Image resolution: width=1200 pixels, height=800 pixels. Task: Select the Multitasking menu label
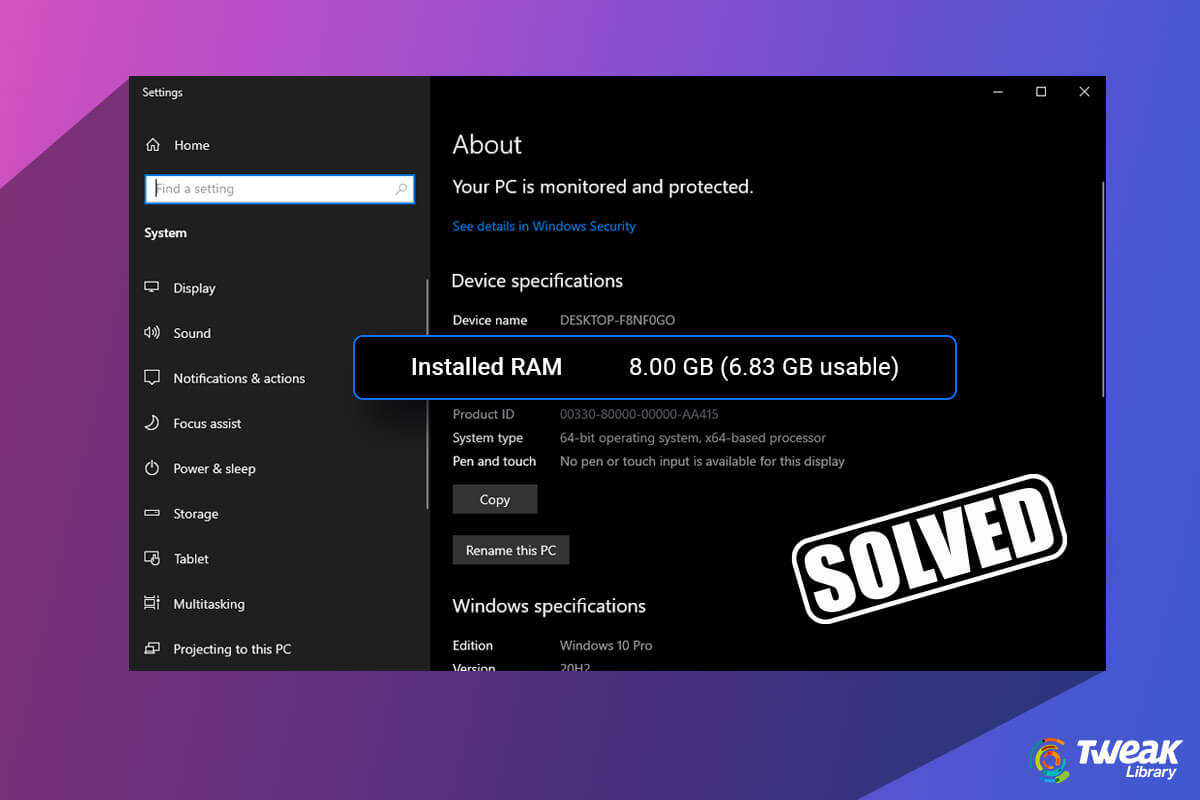[208, 604]
